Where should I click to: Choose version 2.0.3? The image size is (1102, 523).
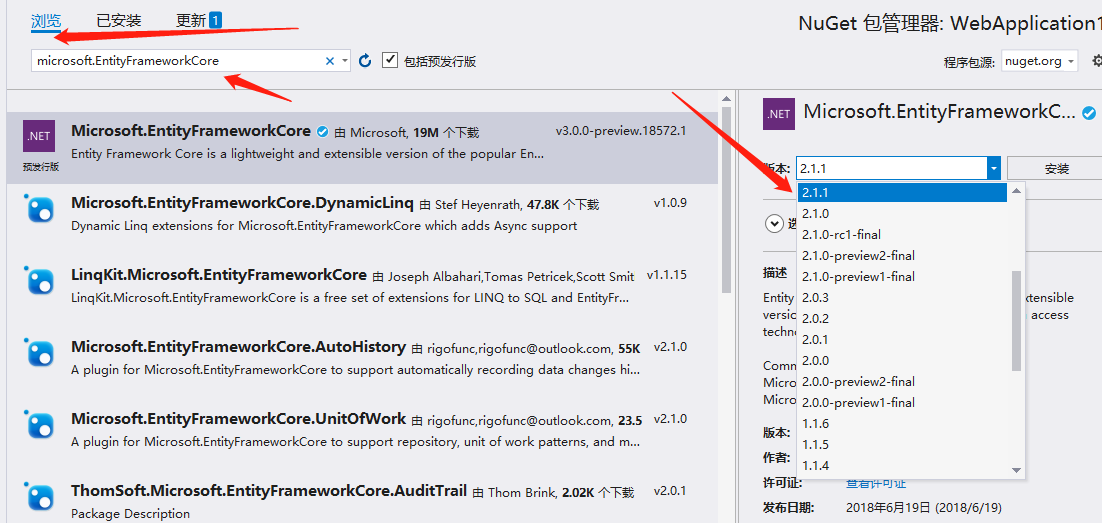click(x=903, y=298)
